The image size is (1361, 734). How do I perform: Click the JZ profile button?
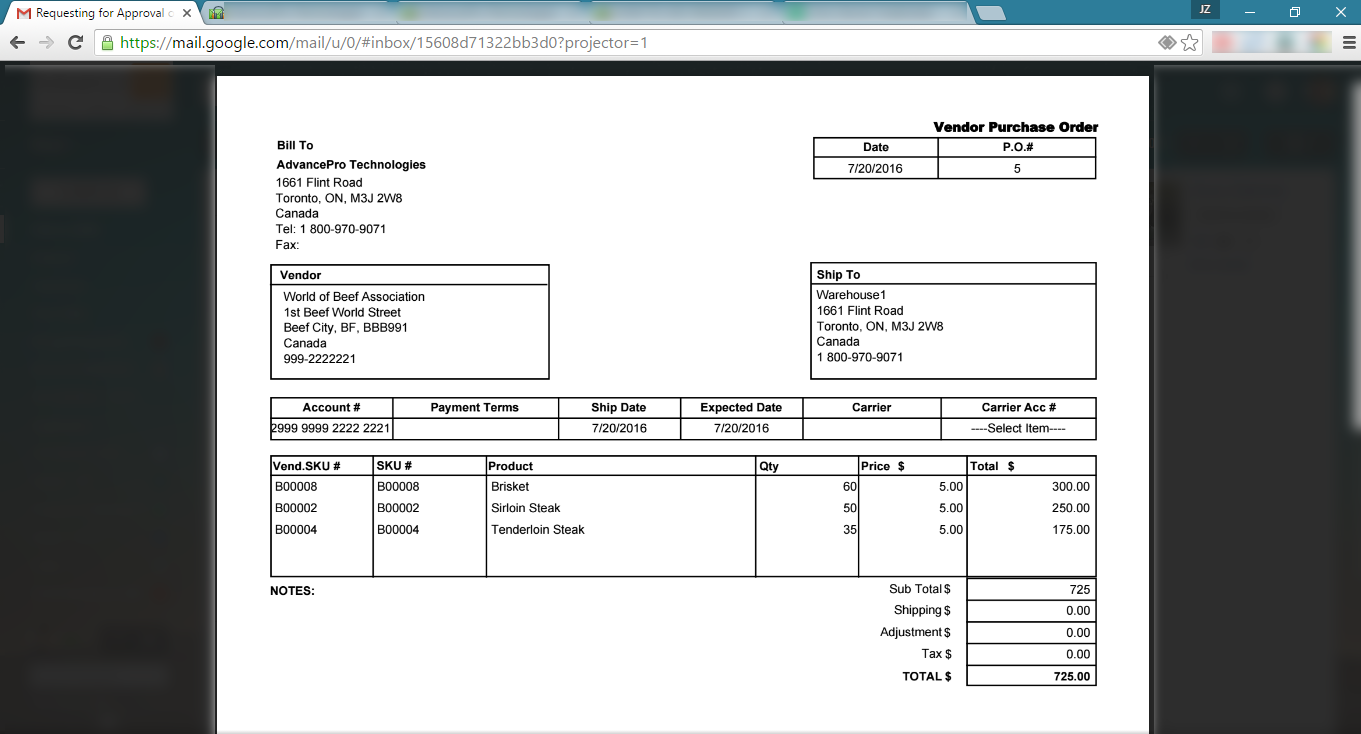pyautogui.click(x=1205, y=10)
